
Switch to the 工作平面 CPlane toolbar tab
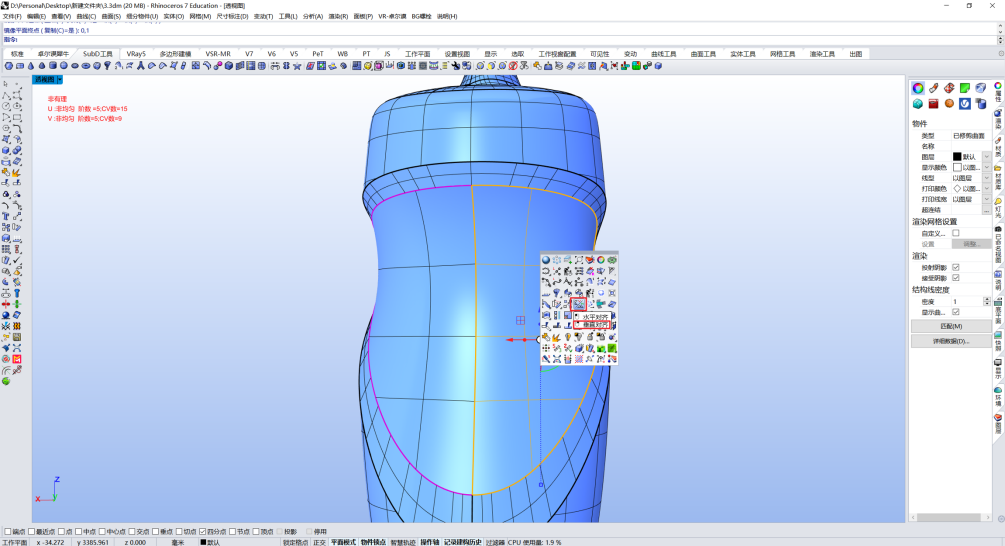coord(417,54)
